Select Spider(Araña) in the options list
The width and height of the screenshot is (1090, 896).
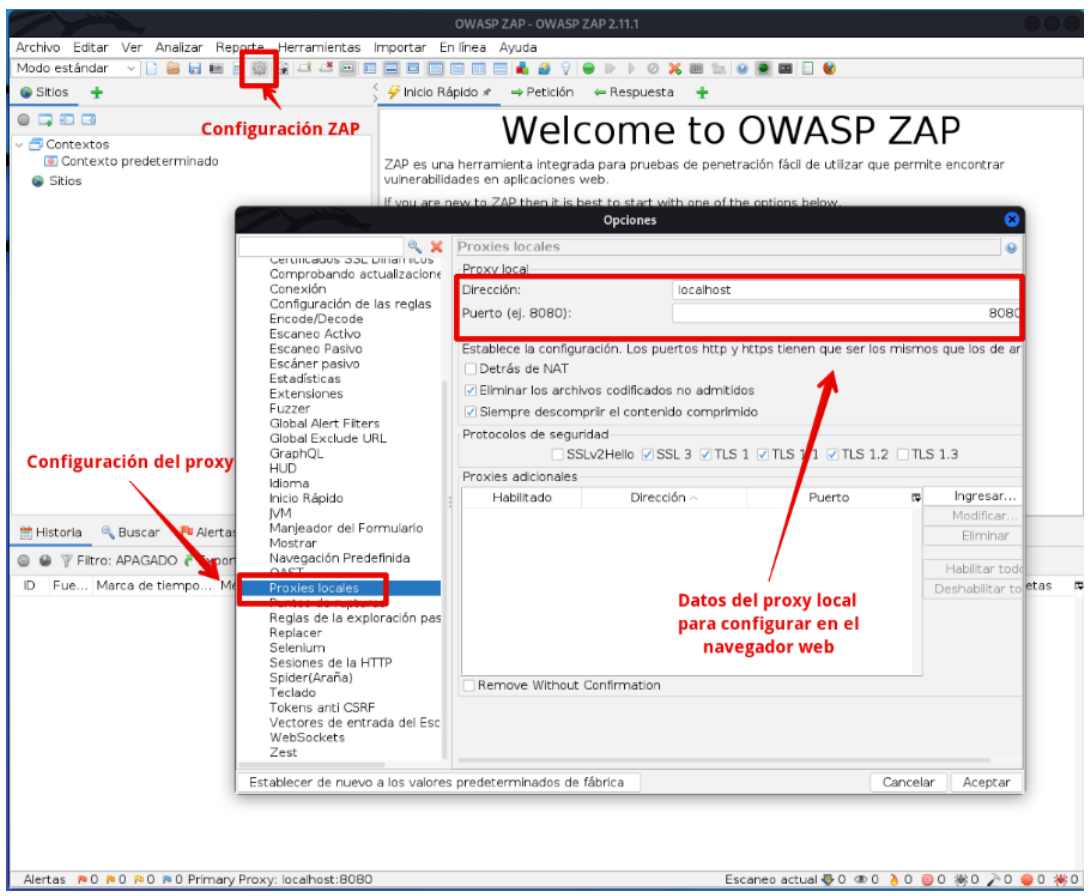click(311, 678)
